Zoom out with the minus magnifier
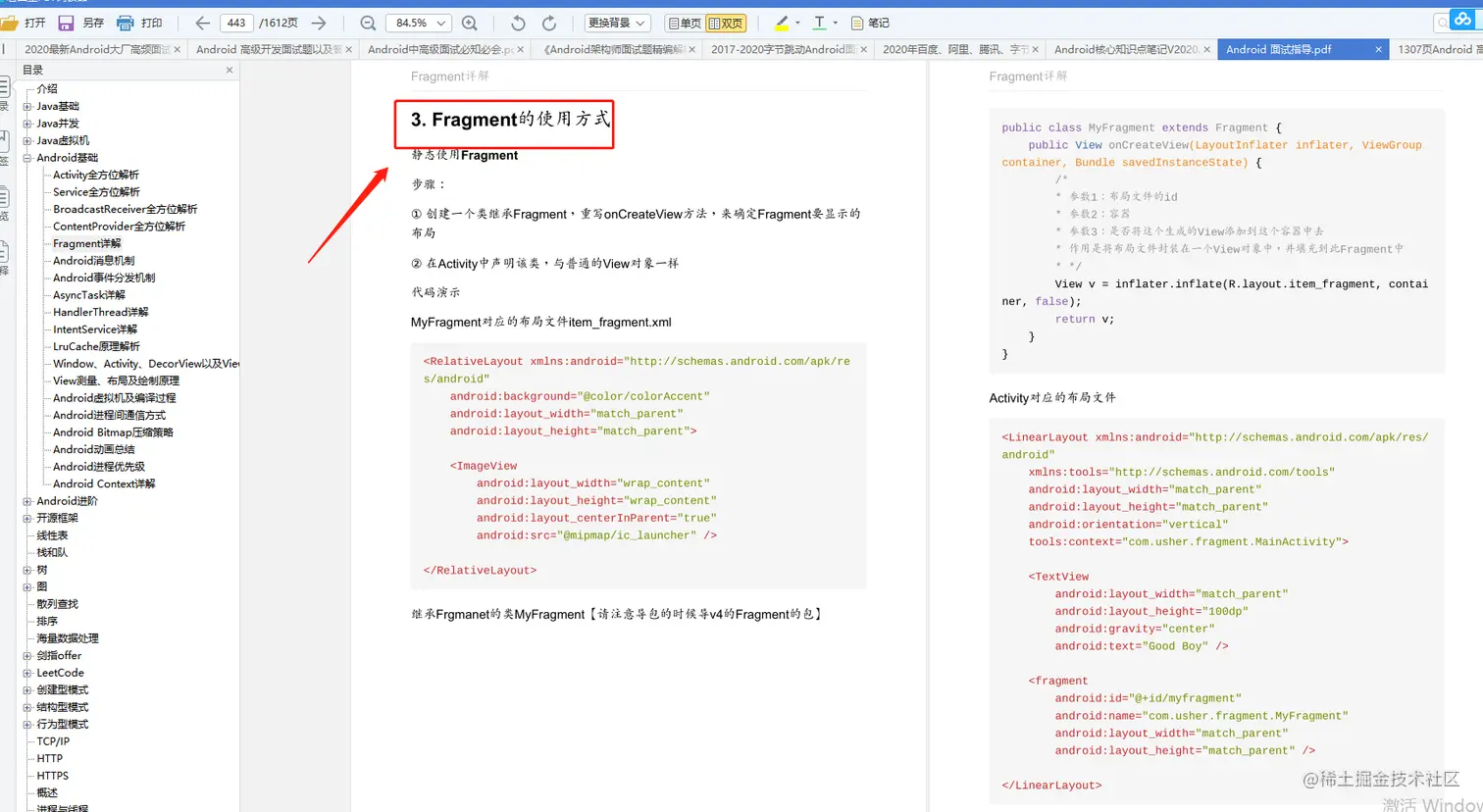Screen dimensions: 1483x812 click(368, 23)
